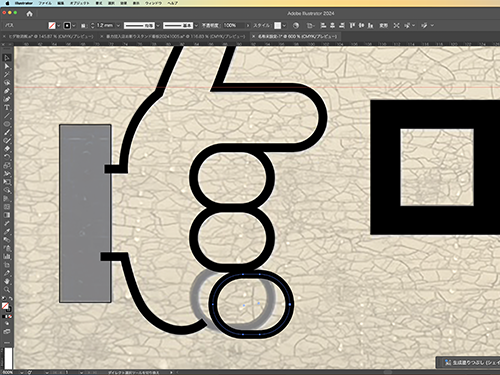Expand the opacity 100% arrow
Screen dimensions: 500x375
point(248,25)
